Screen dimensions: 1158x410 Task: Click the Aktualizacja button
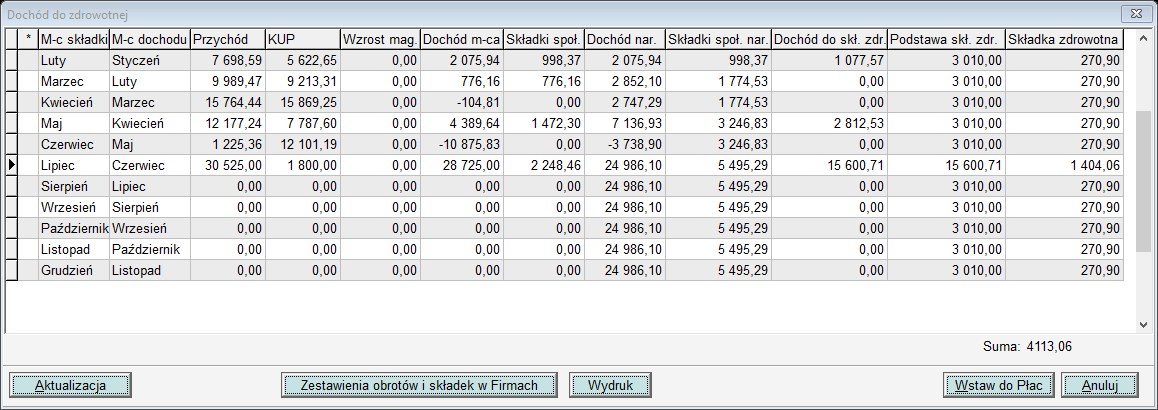(x=71, y=385)
